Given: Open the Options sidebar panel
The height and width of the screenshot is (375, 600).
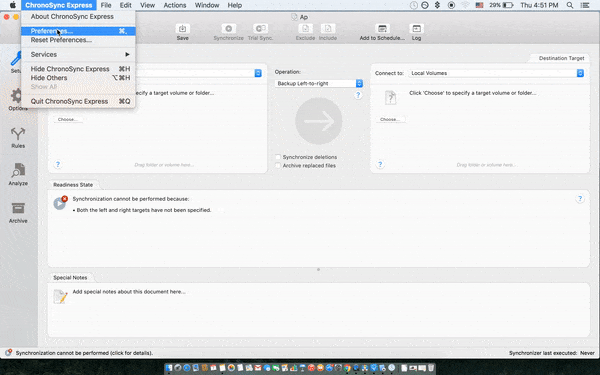Looking at the screenshot, I should click(18, 99).
